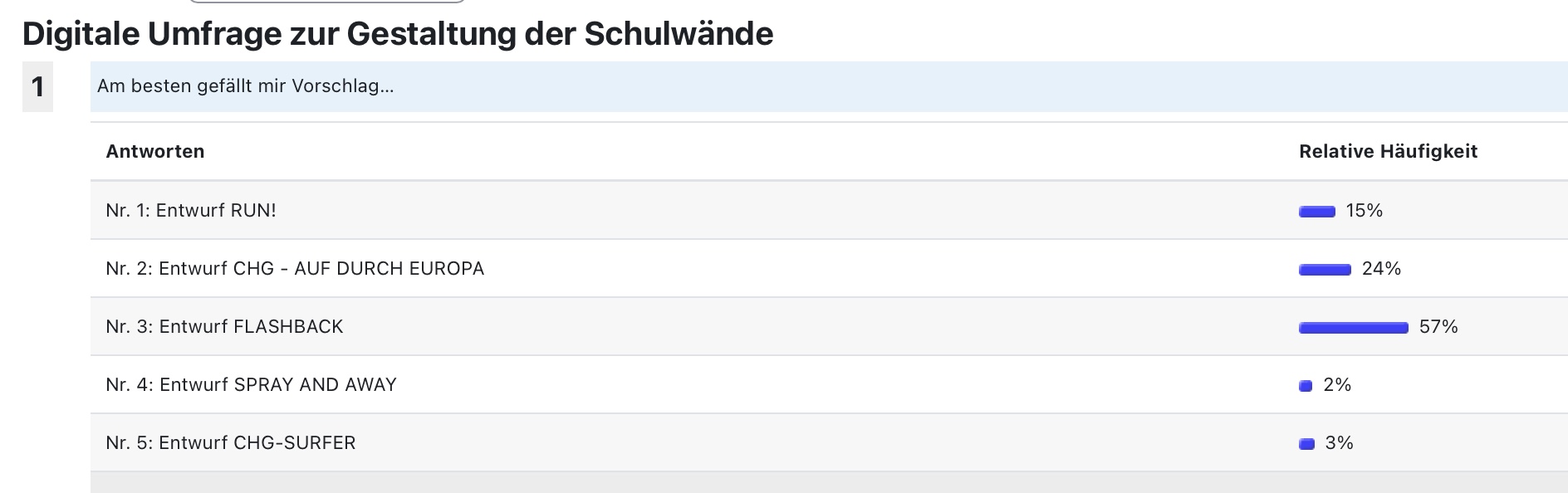Click the blue bar for 15%
1568x493 pixels.
(1317, 212)
